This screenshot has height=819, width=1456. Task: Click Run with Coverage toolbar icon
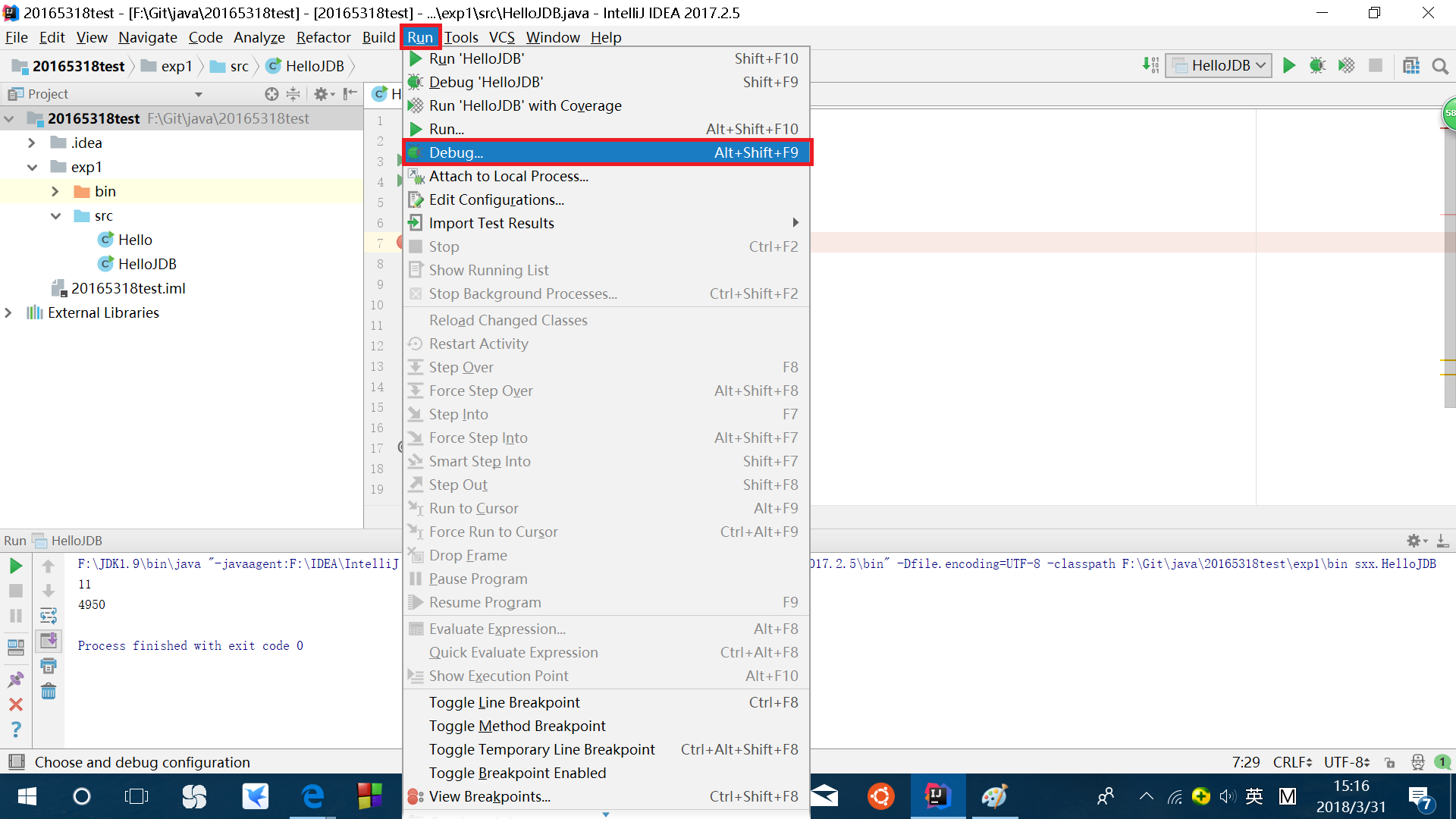(1346, 66)
